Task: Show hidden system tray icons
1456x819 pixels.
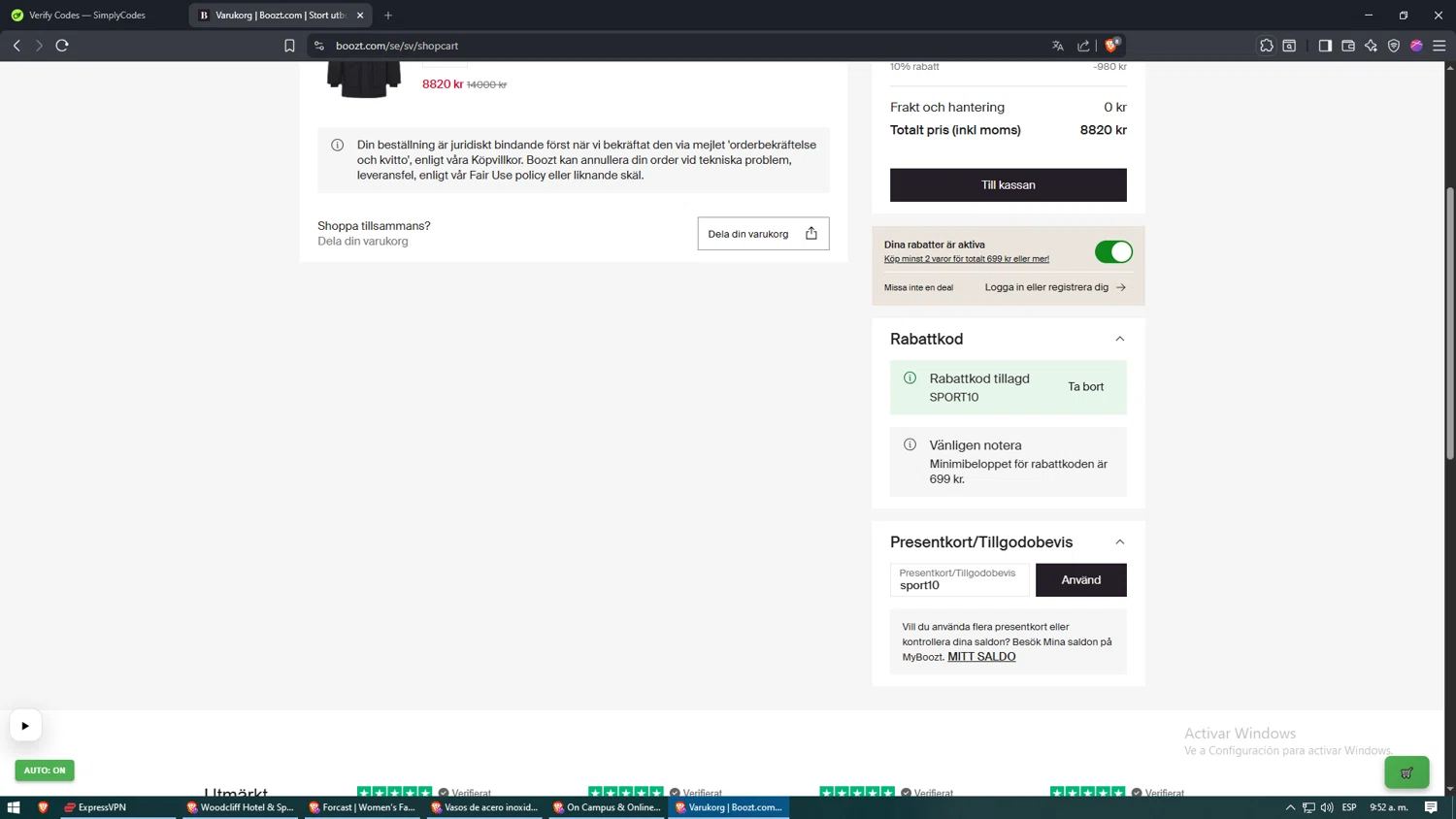Action: click(x=1290, y=807)
